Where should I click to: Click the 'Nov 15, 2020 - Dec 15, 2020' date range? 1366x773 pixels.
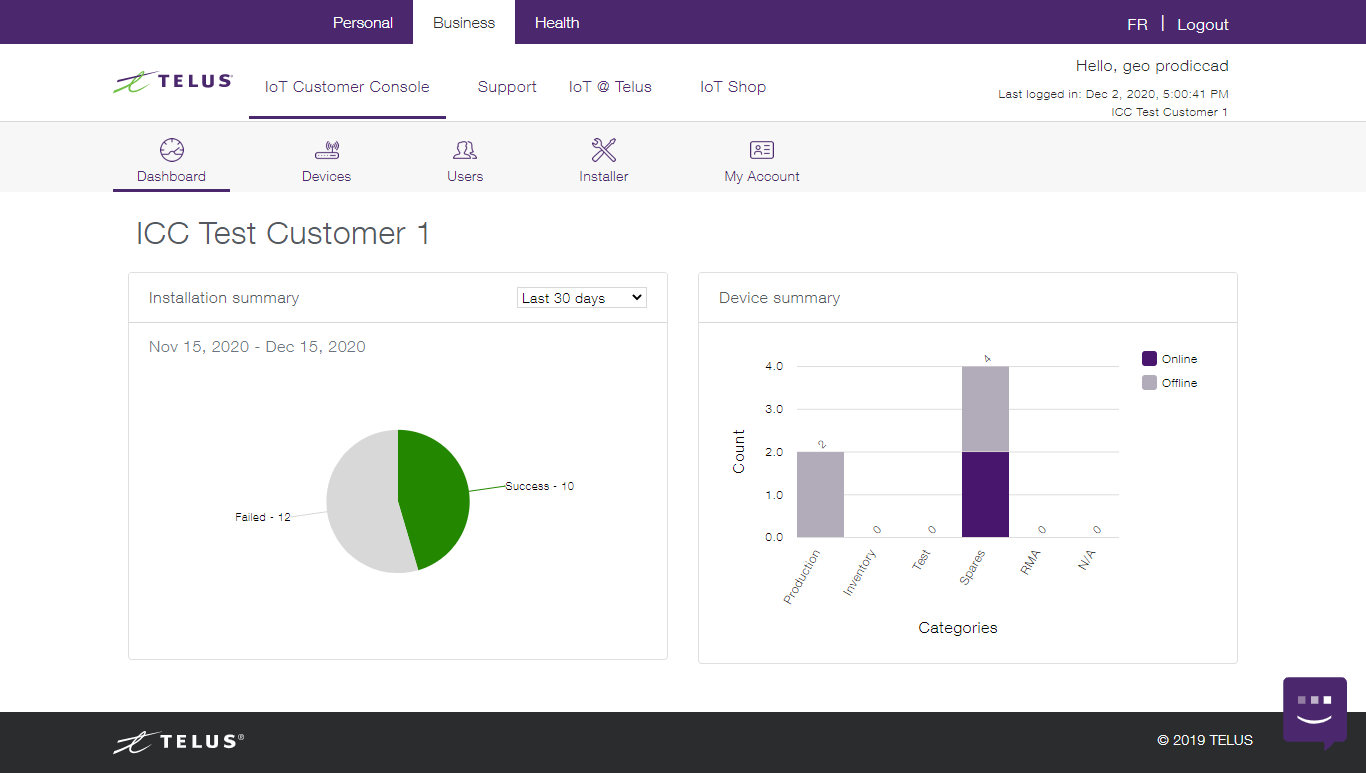coord(257,347)
